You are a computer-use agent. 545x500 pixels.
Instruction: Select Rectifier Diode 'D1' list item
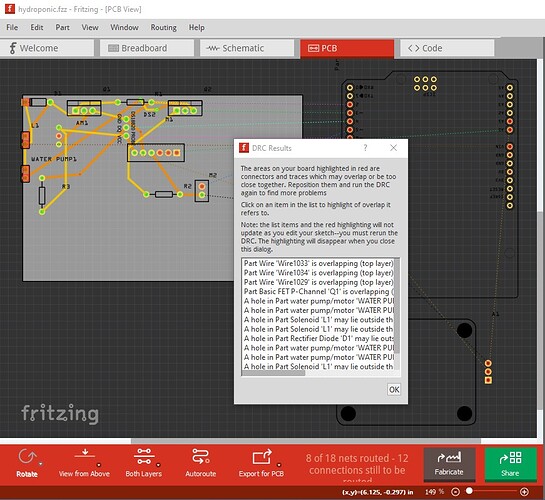click(x=318, y=338)
